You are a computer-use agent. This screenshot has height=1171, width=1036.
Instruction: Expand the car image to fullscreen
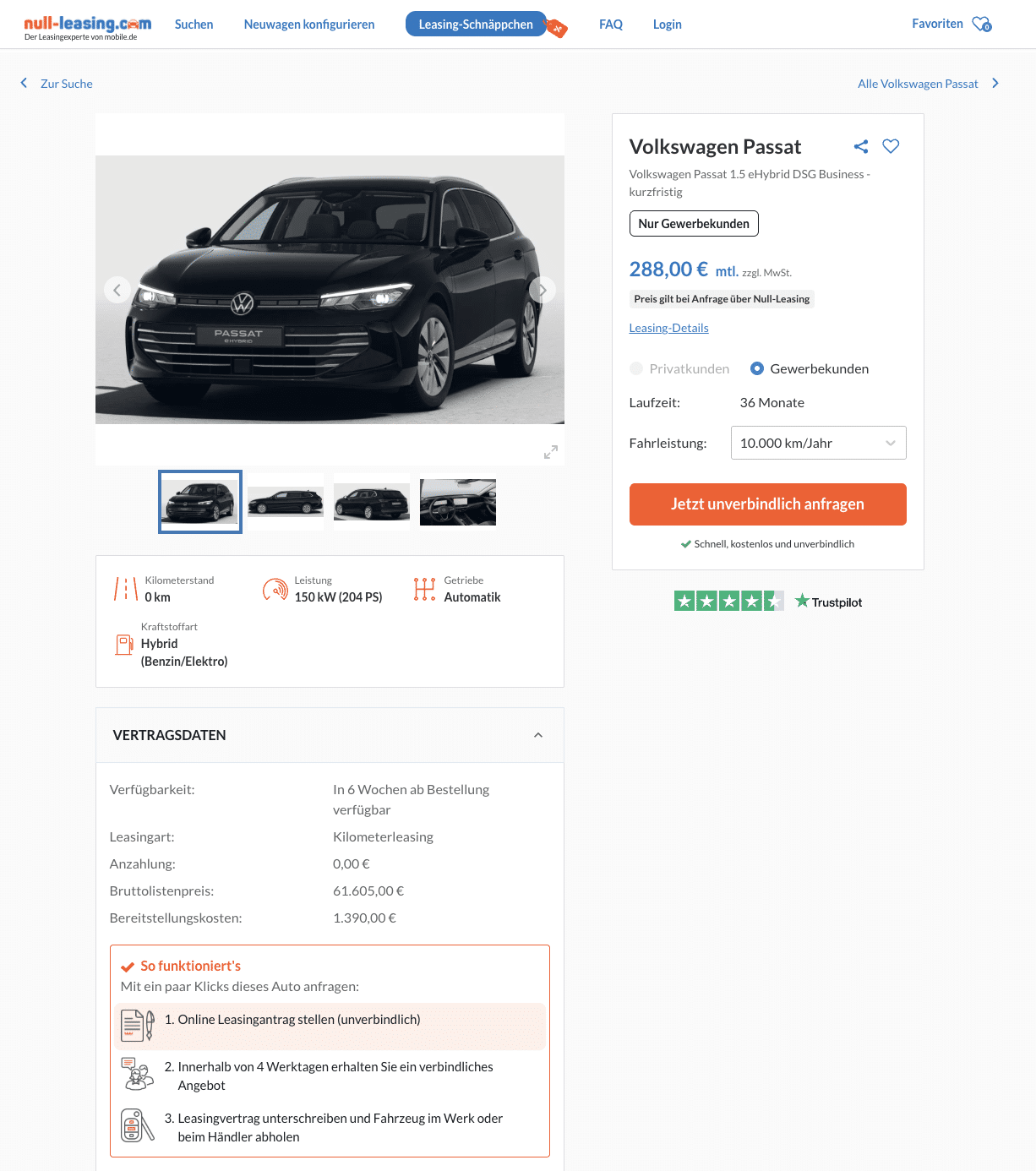(x=551, y=452)
